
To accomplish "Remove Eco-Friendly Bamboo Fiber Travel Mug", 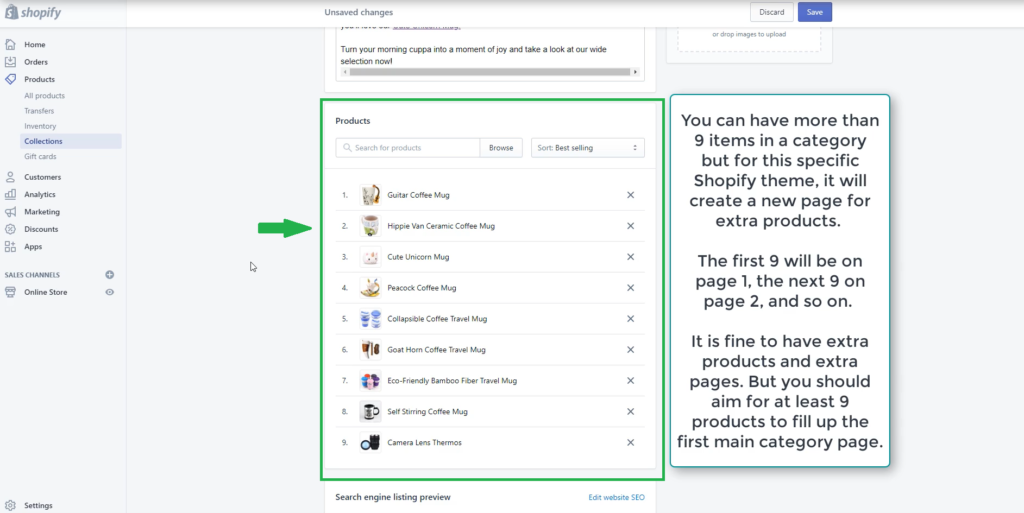I will pyautogui.click(x=630, y=381).
